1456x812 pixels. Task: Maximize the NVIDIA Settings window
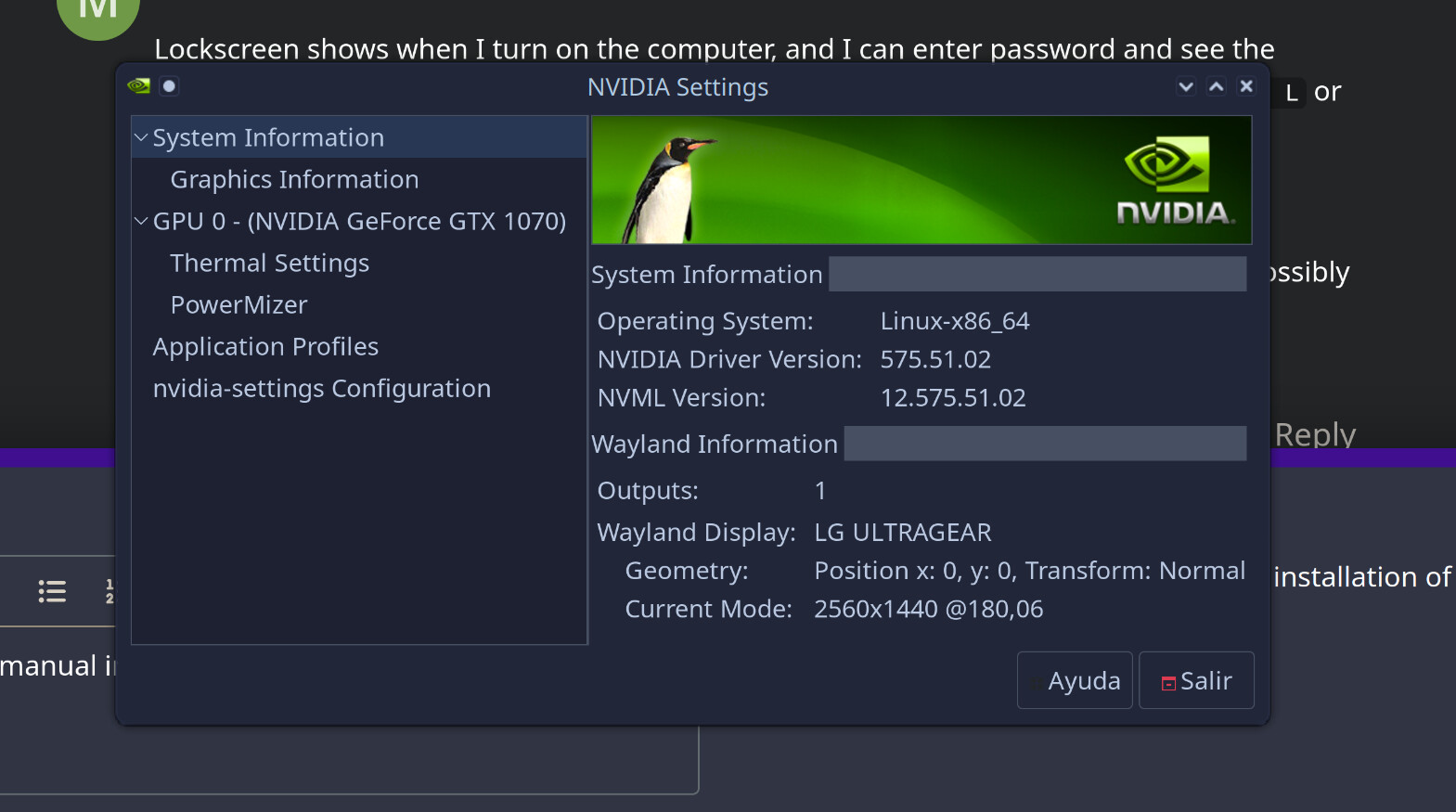coord(1217,86)
